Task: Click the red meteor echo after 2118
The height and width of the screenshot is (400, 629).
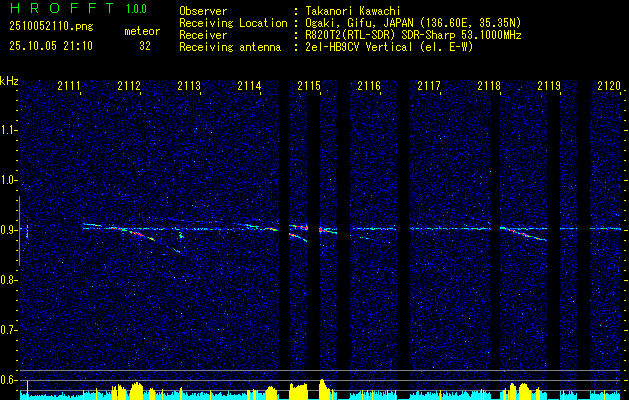Action: pos(523,233)
